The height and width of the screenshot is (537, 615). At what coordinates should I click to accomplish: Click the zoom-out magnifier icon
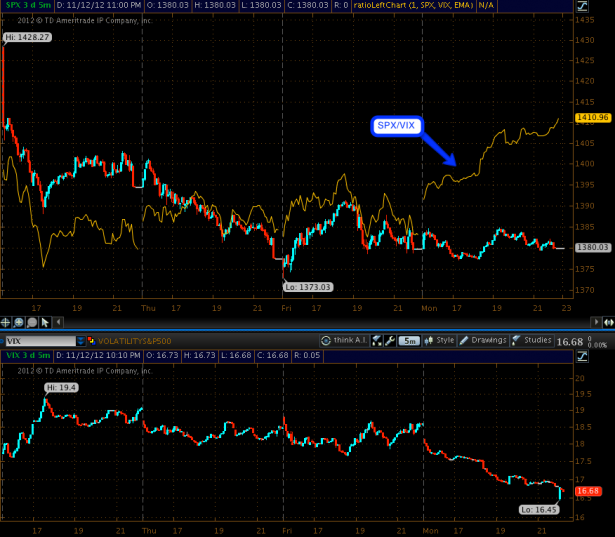tap(33, 322)
